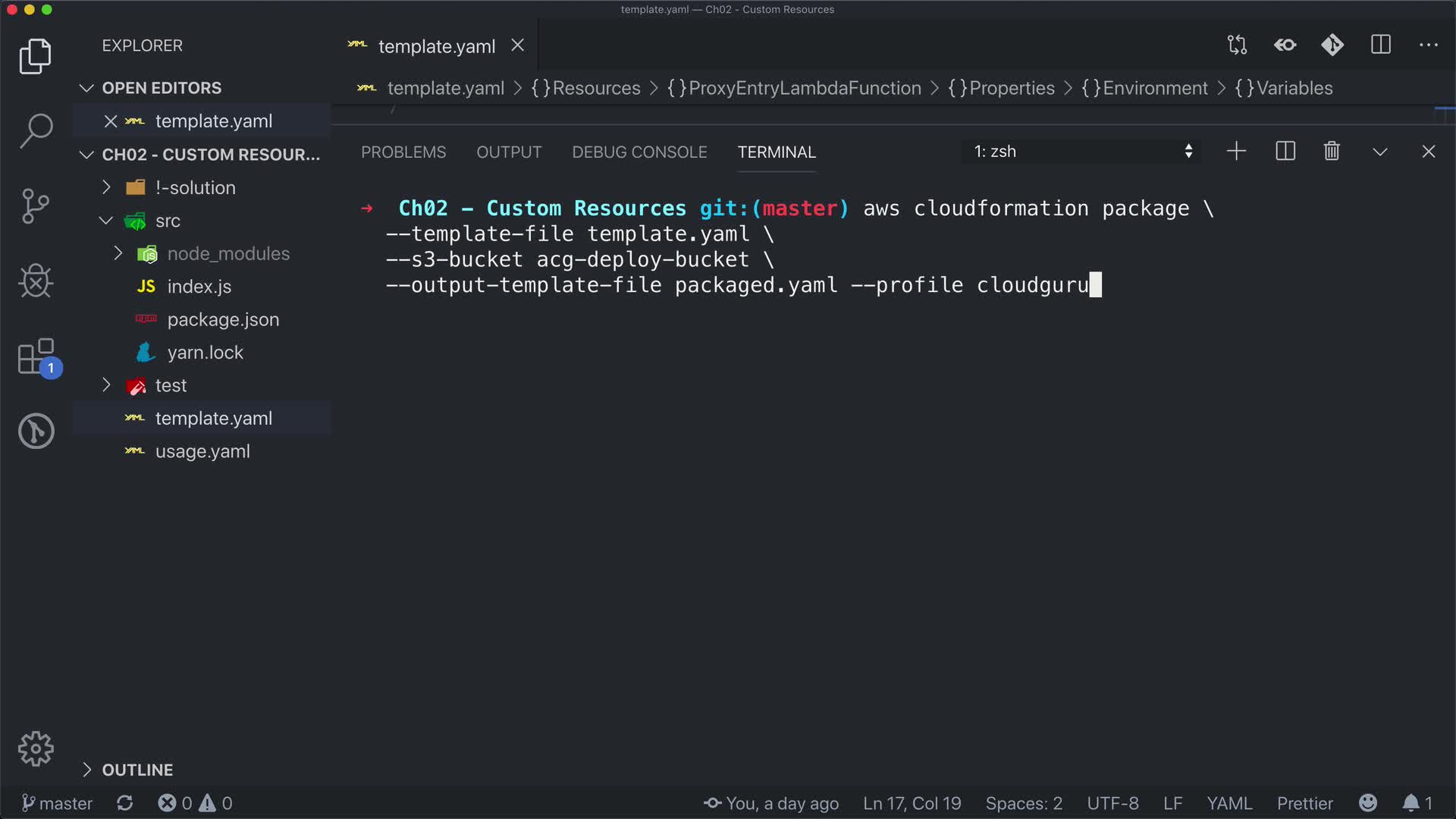Click the Compare Changes icon in editor toolbar
The width and height of the screenshot is (1456, 819).
point(1237,45)
